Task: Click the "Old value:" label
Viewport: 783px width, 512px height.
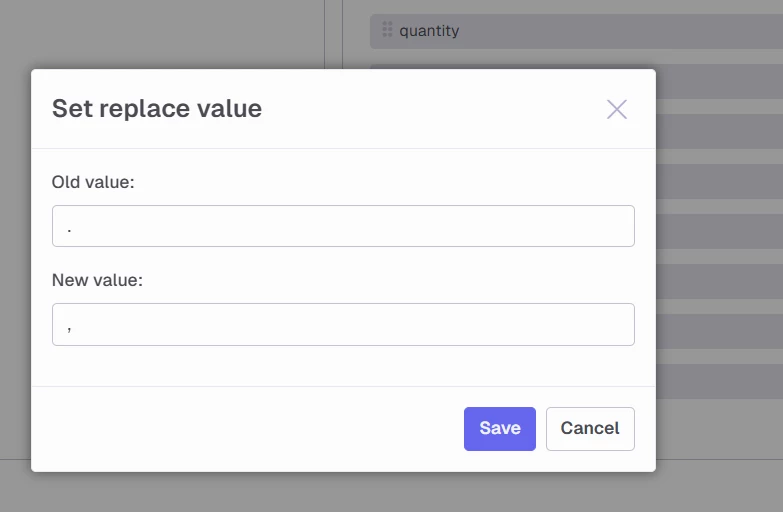Action: pyautogui.click(x=93, y=182)
